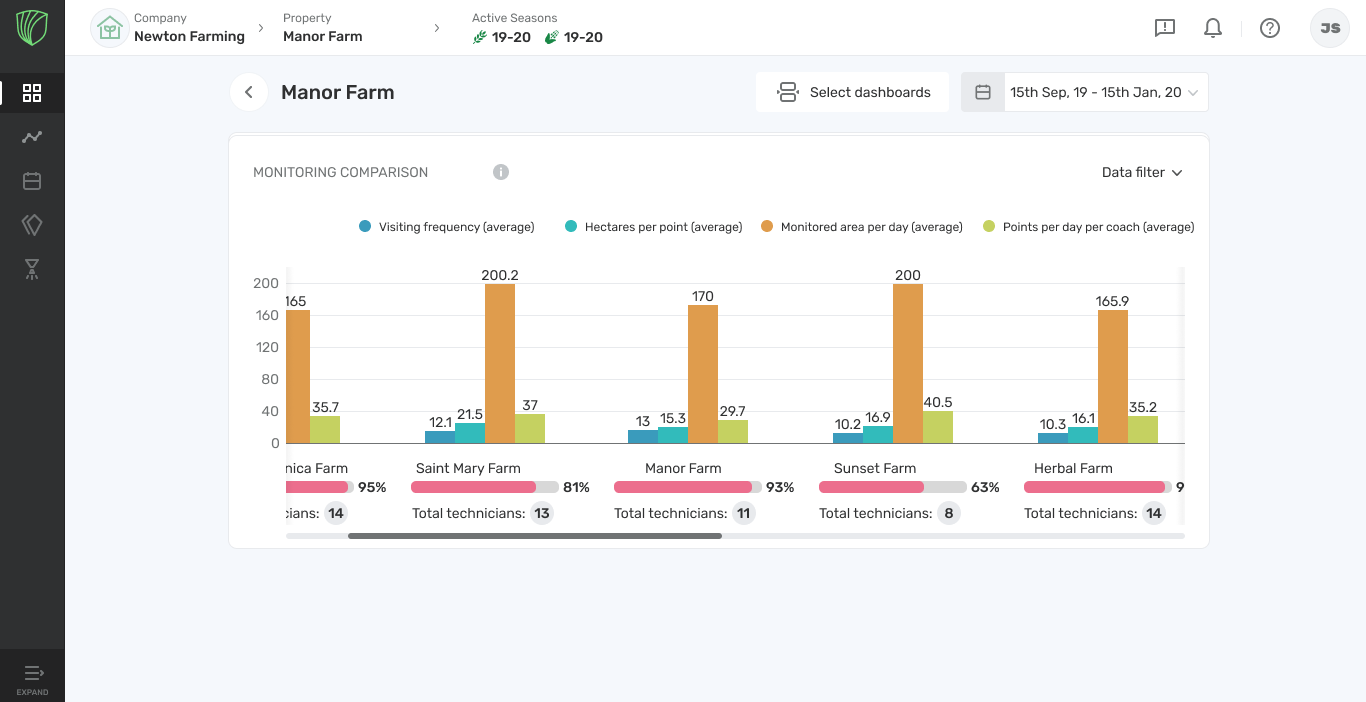Expand the sidebar with the Expand control

coord(32,678)
